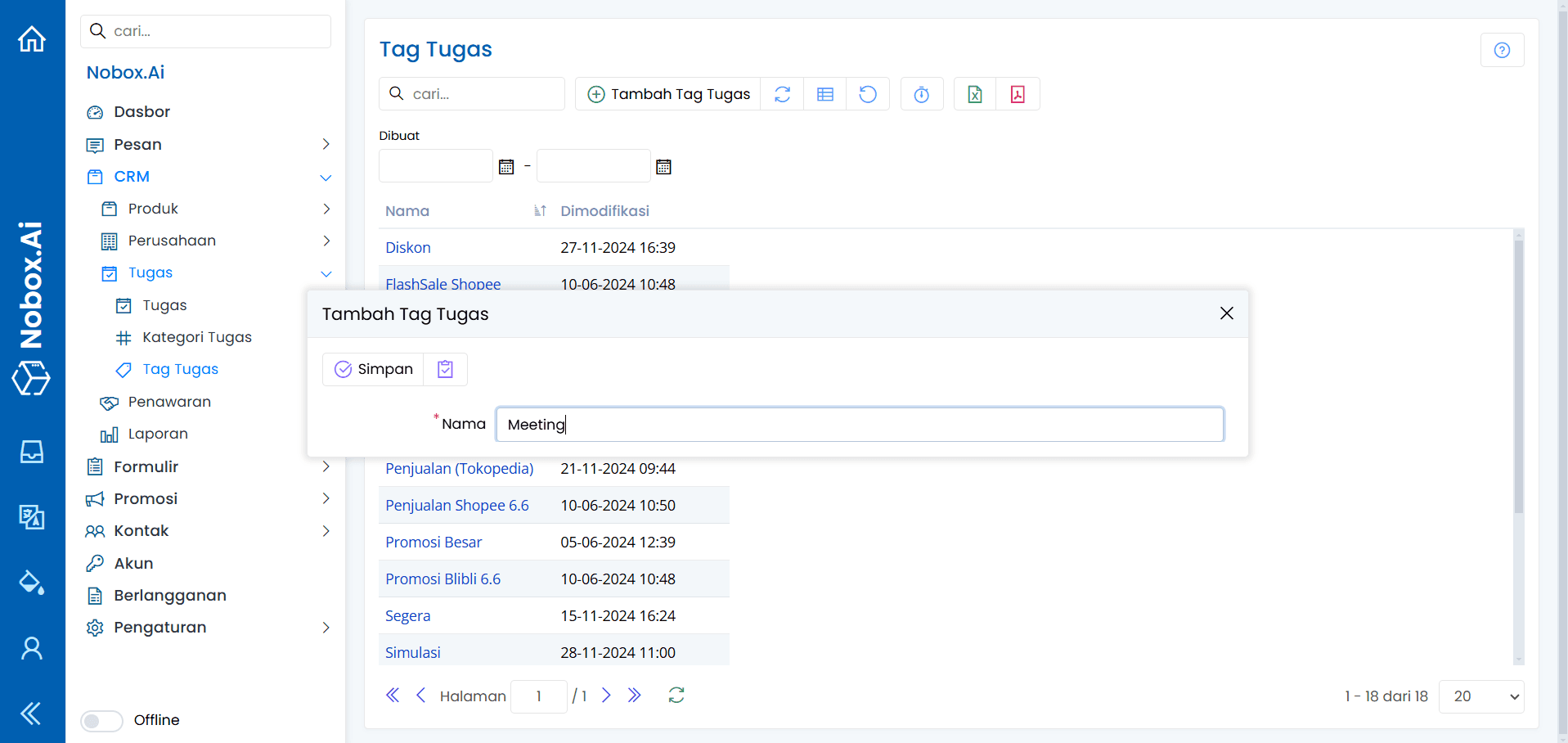Open the help question mark icon

[1502, 51]
